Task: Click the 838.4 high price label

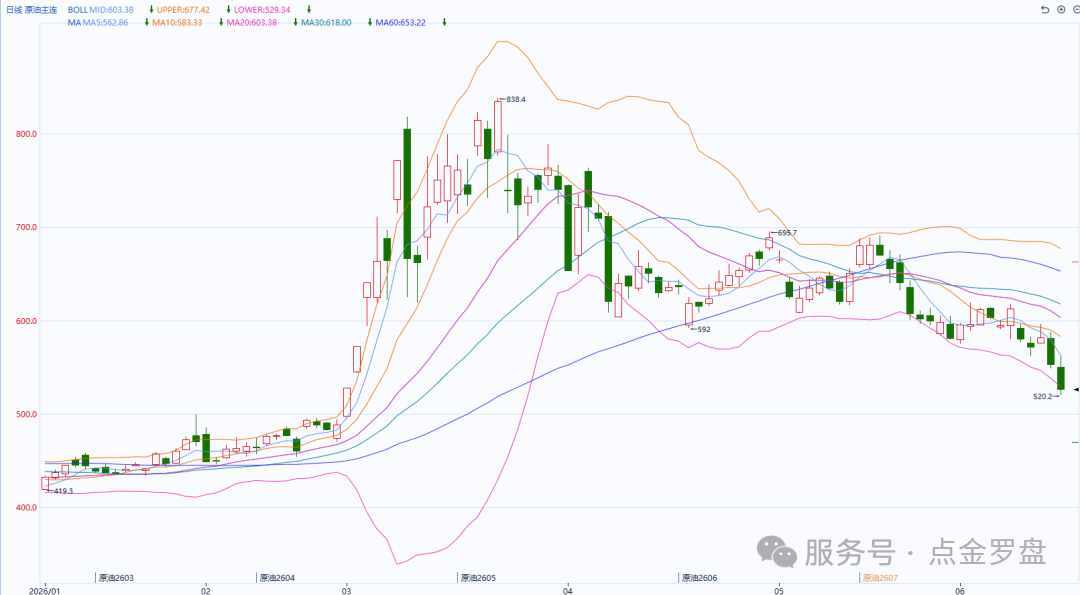Action: (x=516, y=99)
